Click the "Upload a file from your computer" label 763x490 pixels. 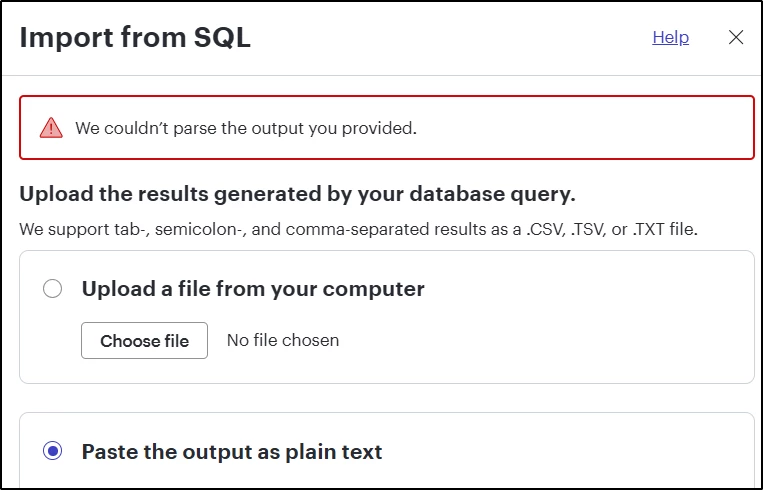(253, 289)
